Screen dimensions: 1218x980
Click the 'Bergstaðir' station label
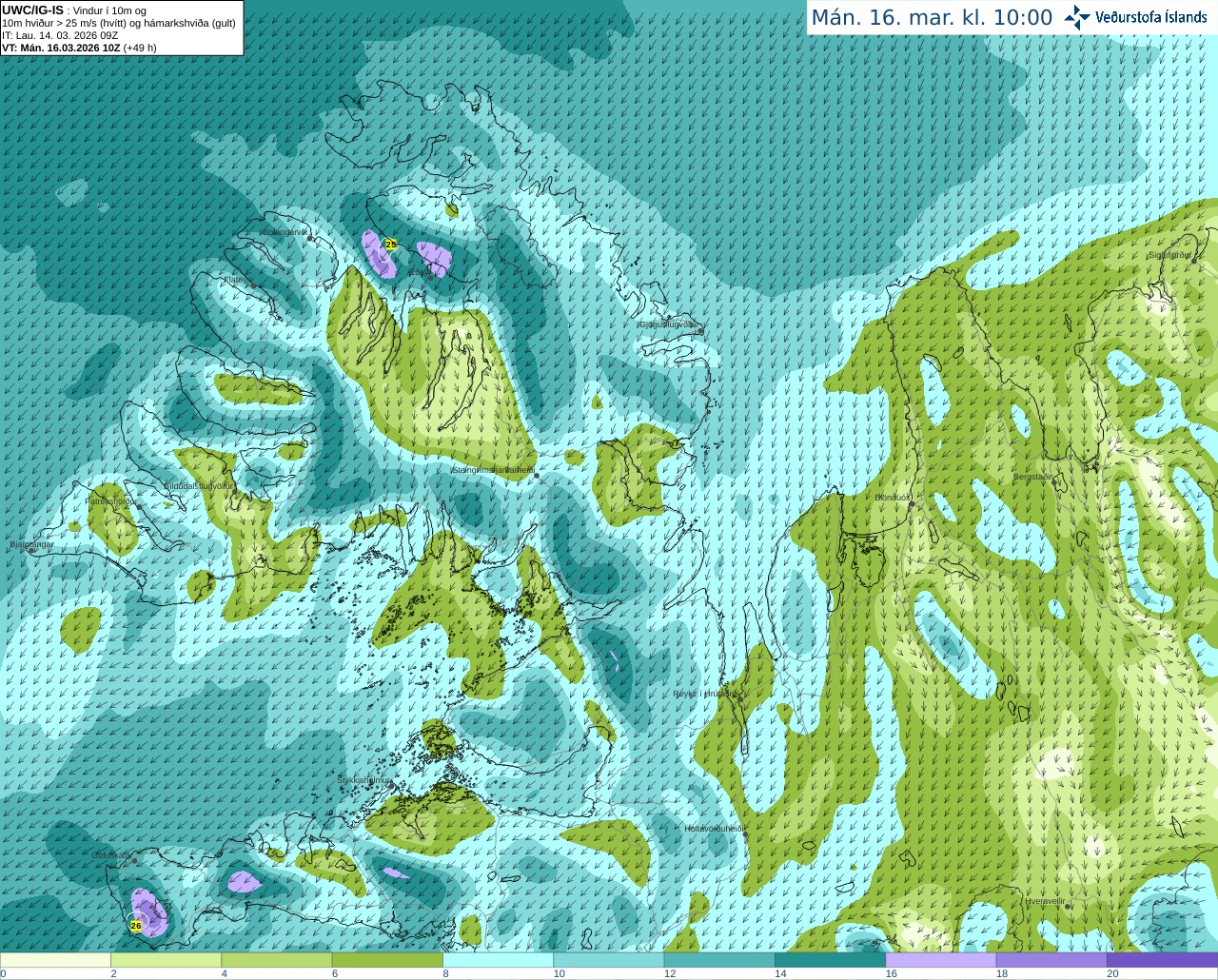1033,477
